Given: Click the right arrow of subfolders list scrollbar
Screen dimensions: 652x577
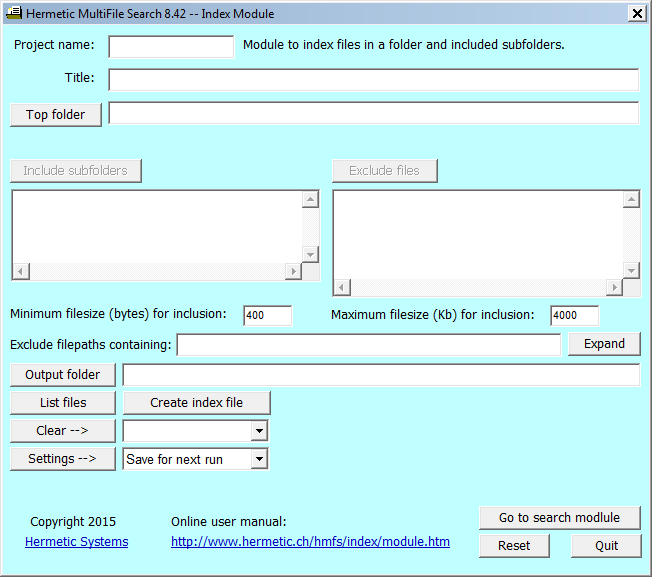Looking at the screenshot, I should [x=294, y=271].
